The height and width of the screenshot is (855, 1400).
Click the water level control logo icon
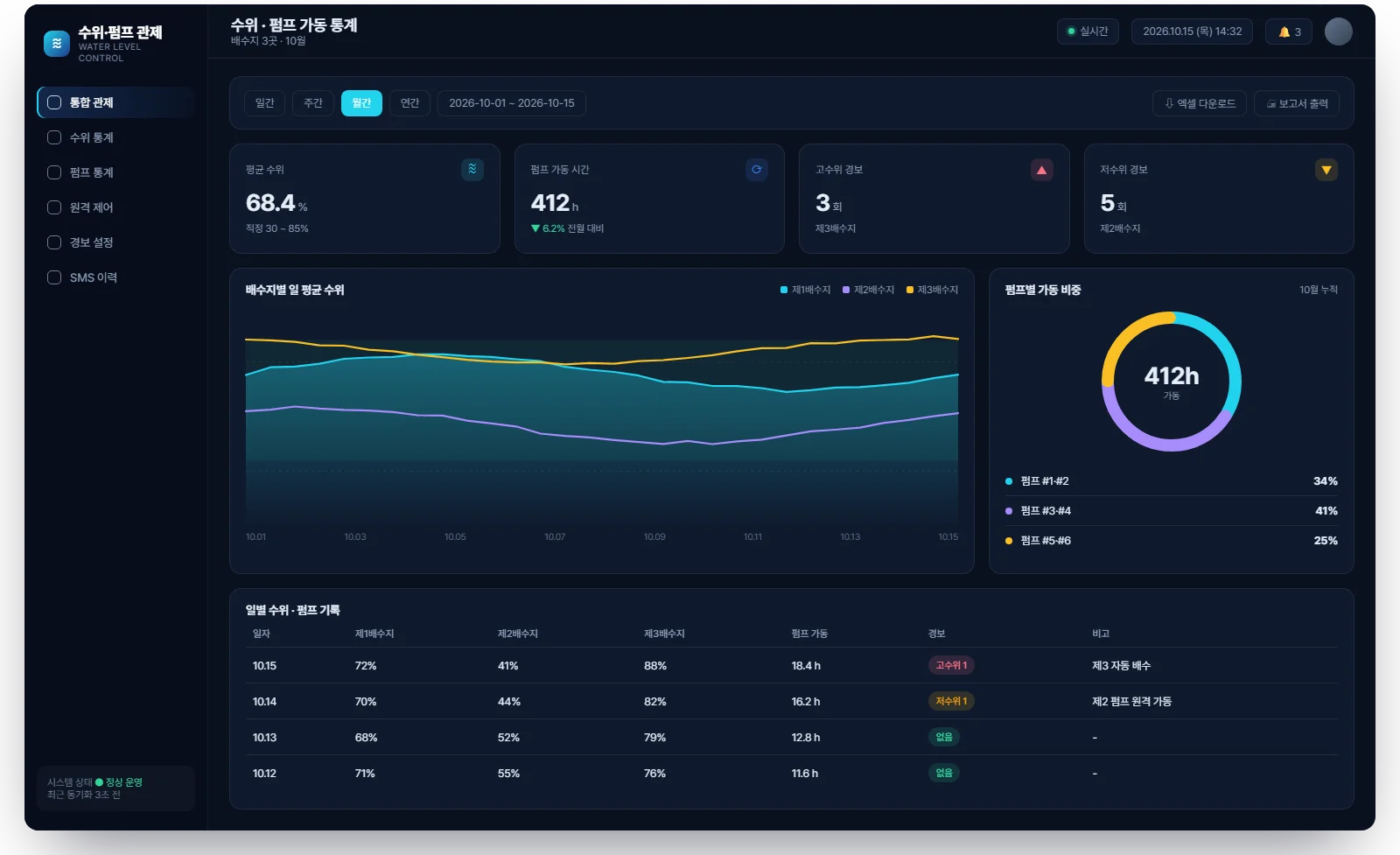57,44
